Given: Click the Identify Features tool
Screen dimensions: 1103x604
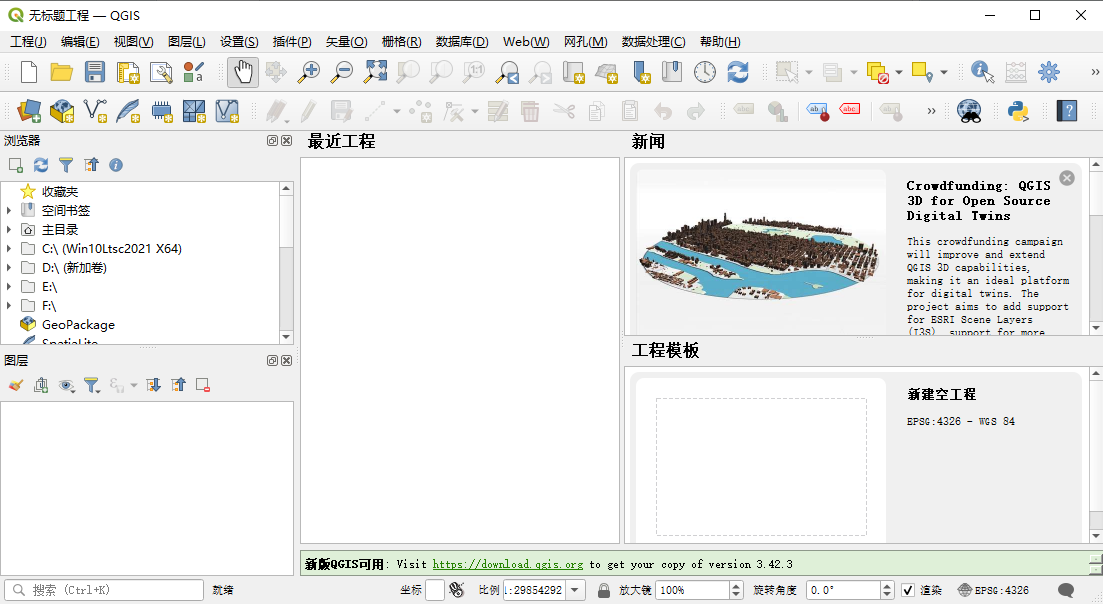Looking at the screenshot, I should click(x=982, y=72).
